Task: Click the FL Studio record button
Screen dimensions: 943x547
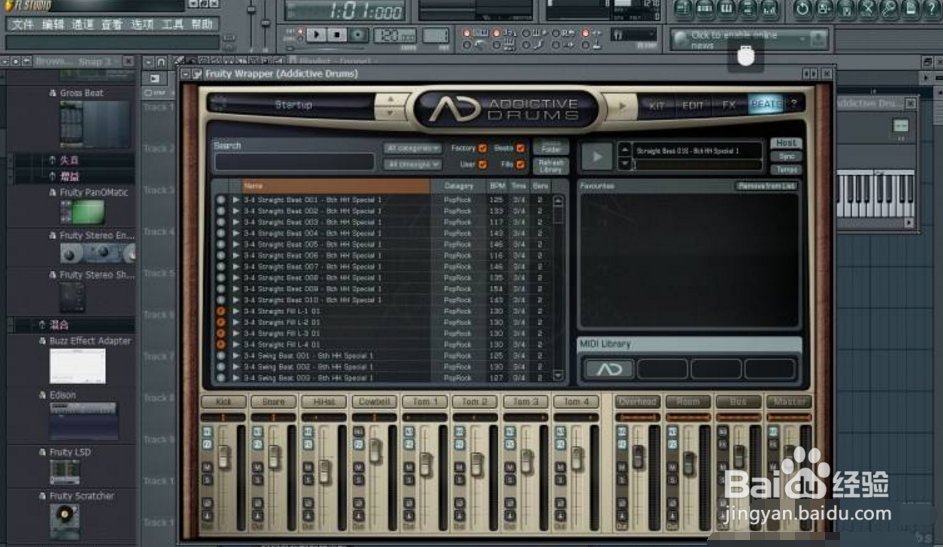Action: pos(358,35)
